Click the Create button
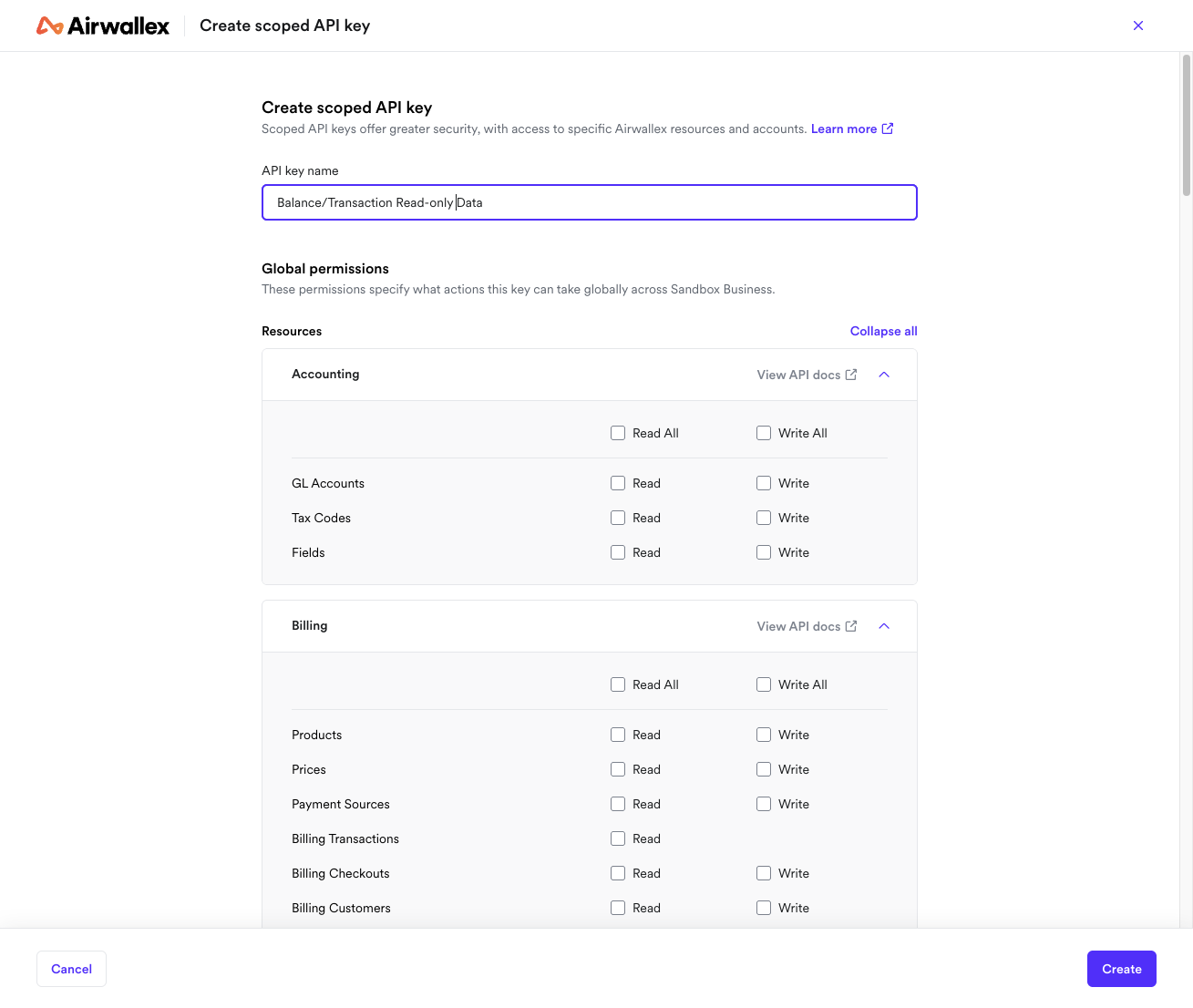This screenshot has height=1008, width=1193. coord(1122,969)
